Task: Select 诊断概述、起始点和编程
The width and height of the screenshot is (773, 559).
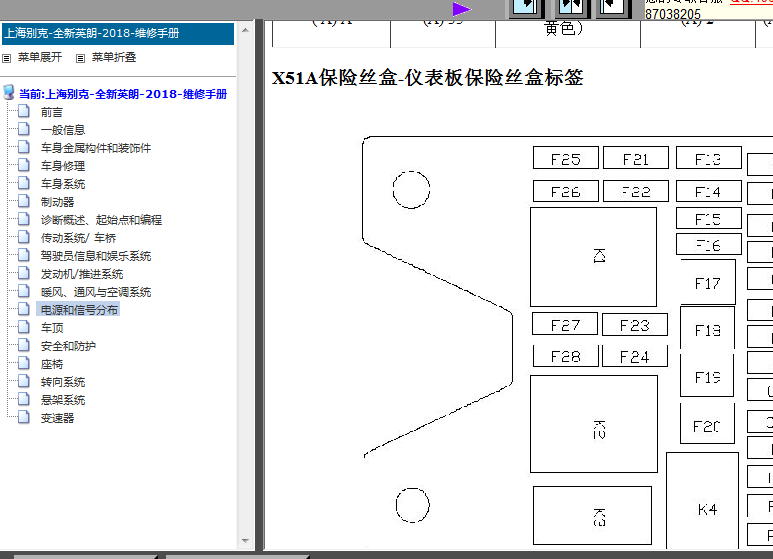Action: (102, 220)
